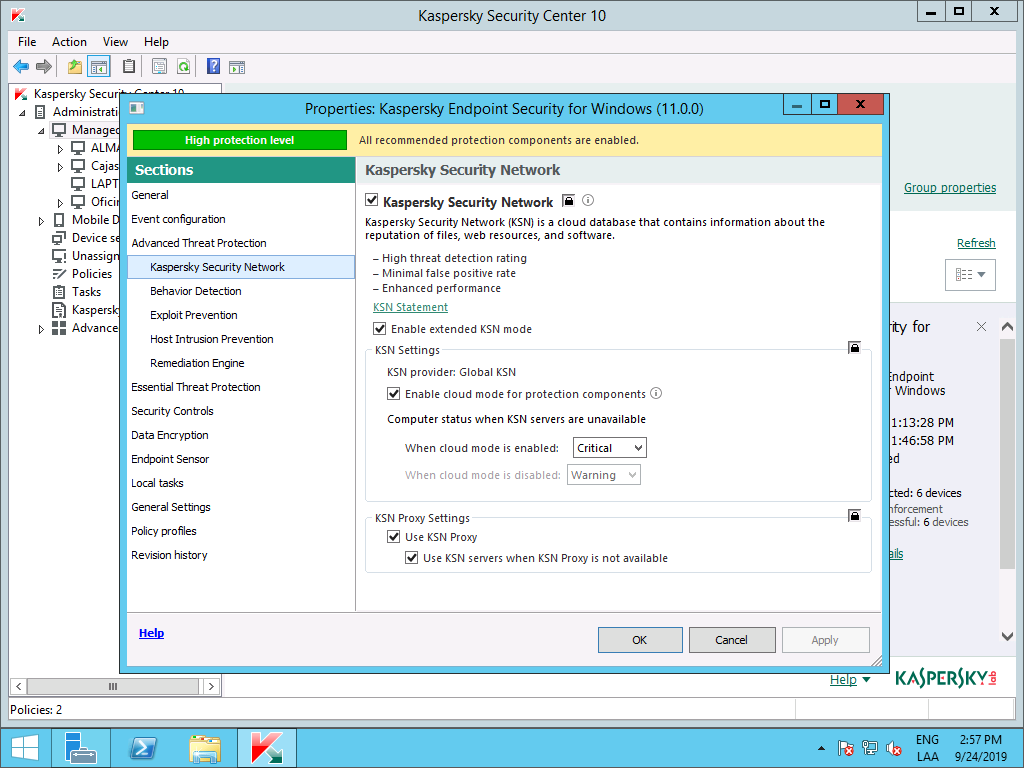Launch PowerShell from taskbar

coord(143,748)
